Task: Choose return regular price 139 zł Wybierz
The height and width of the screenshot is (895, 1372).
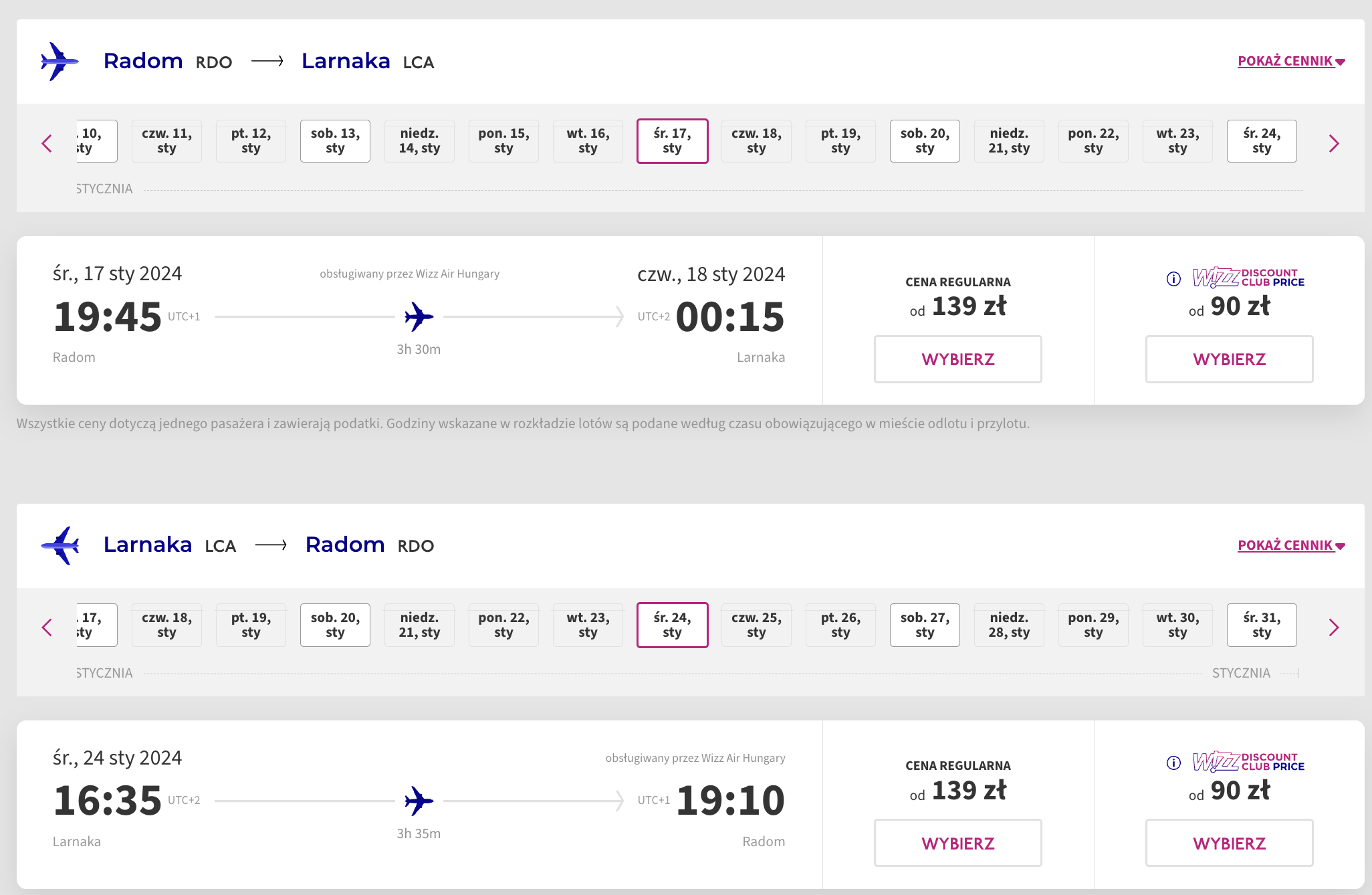Action: coord(957,843)
